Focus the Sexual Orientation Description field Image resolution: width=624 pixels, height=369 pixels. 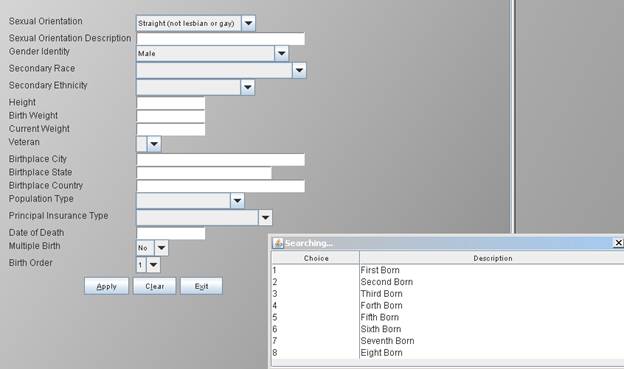tap(220, 39)
